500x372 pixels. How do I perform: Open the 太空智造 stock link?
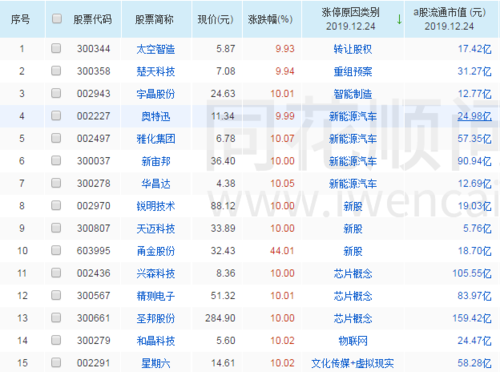[x=156, y=49]
